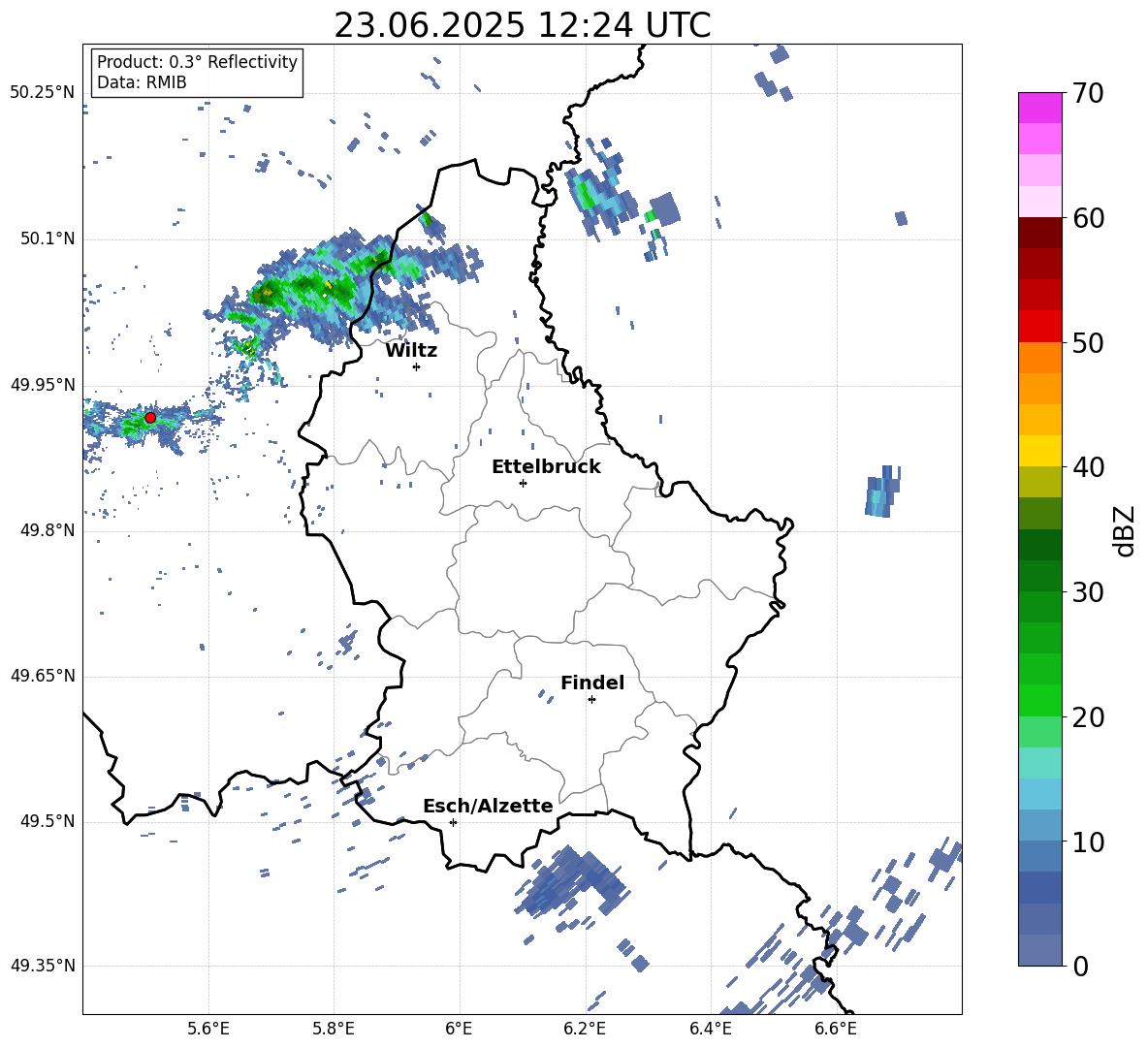Click the Wiltz station cross marker

417,366
